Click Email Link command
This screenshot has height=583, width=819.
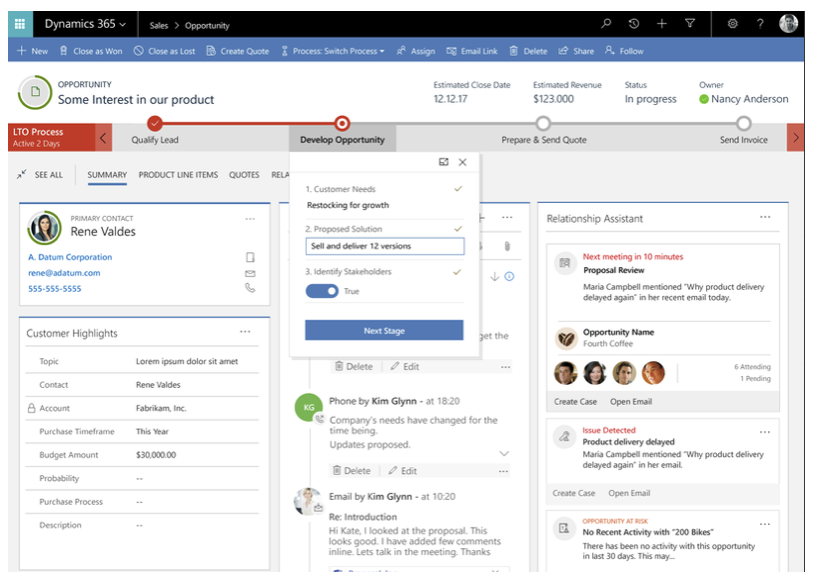click(472, 51)
